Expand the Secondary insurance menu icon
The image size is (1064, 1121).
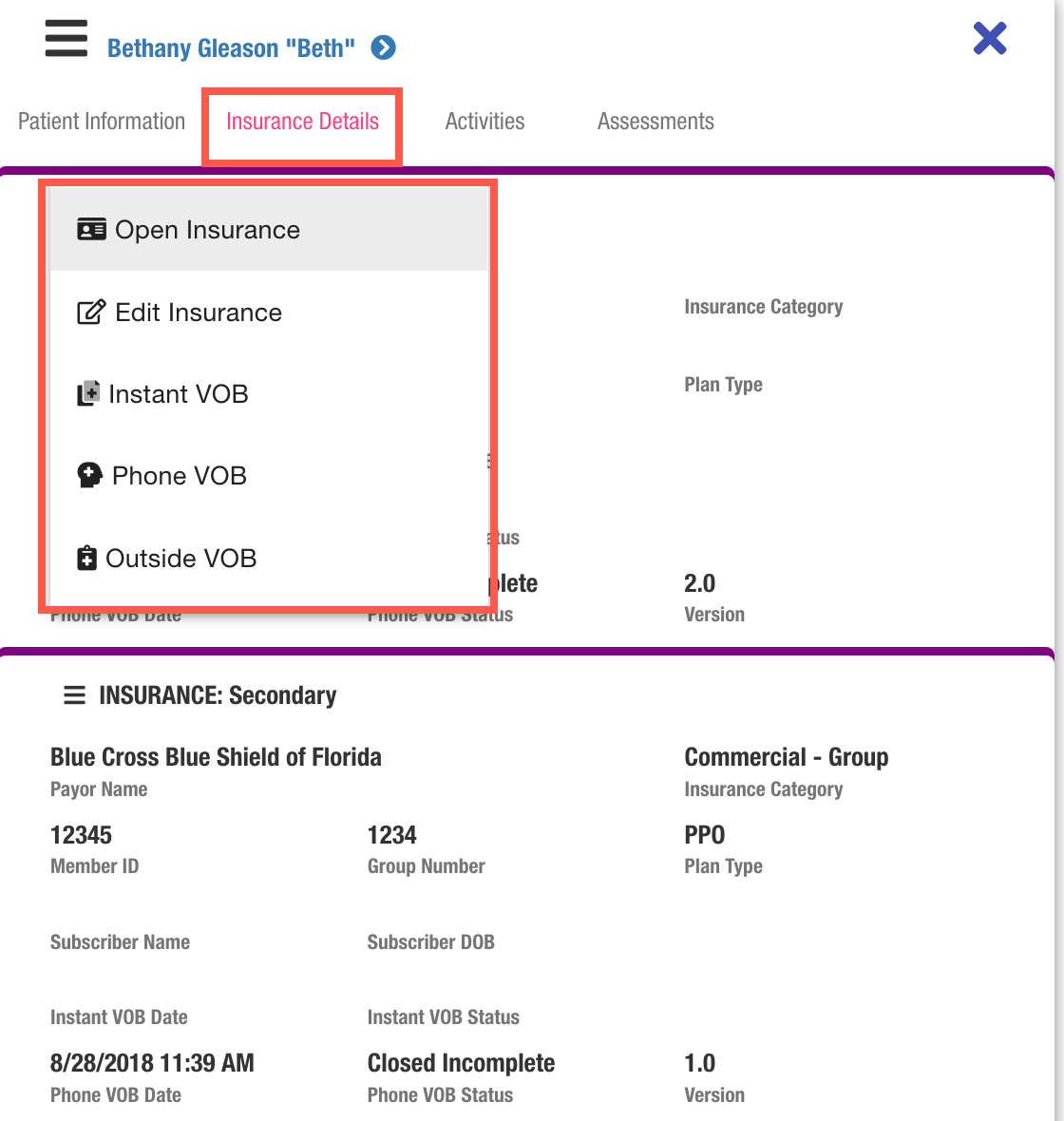pyautogui.click(x=74, y=695)
